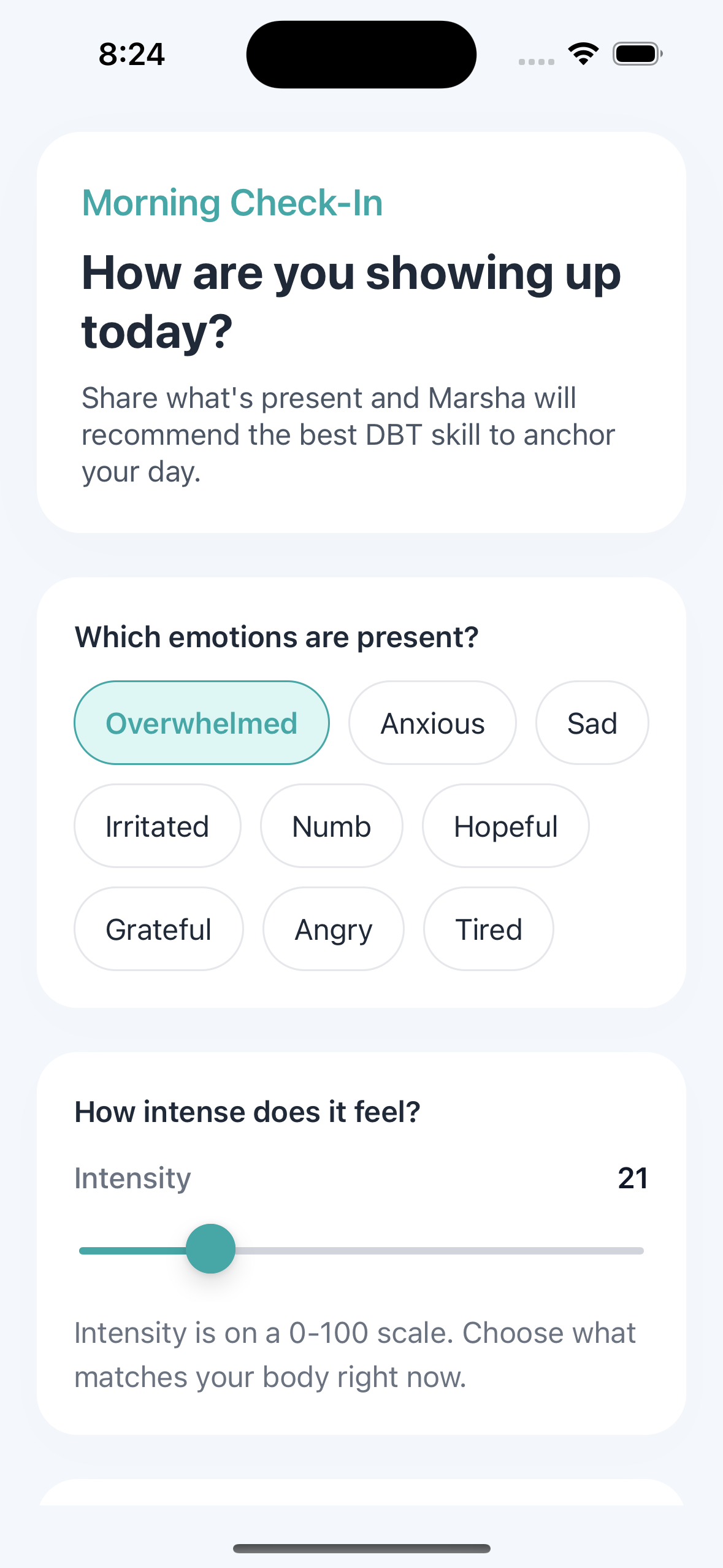Tap the cellular signal dots indicator
The width and height of the screenshot is (723, 1568).
click(x=537, y=61)
